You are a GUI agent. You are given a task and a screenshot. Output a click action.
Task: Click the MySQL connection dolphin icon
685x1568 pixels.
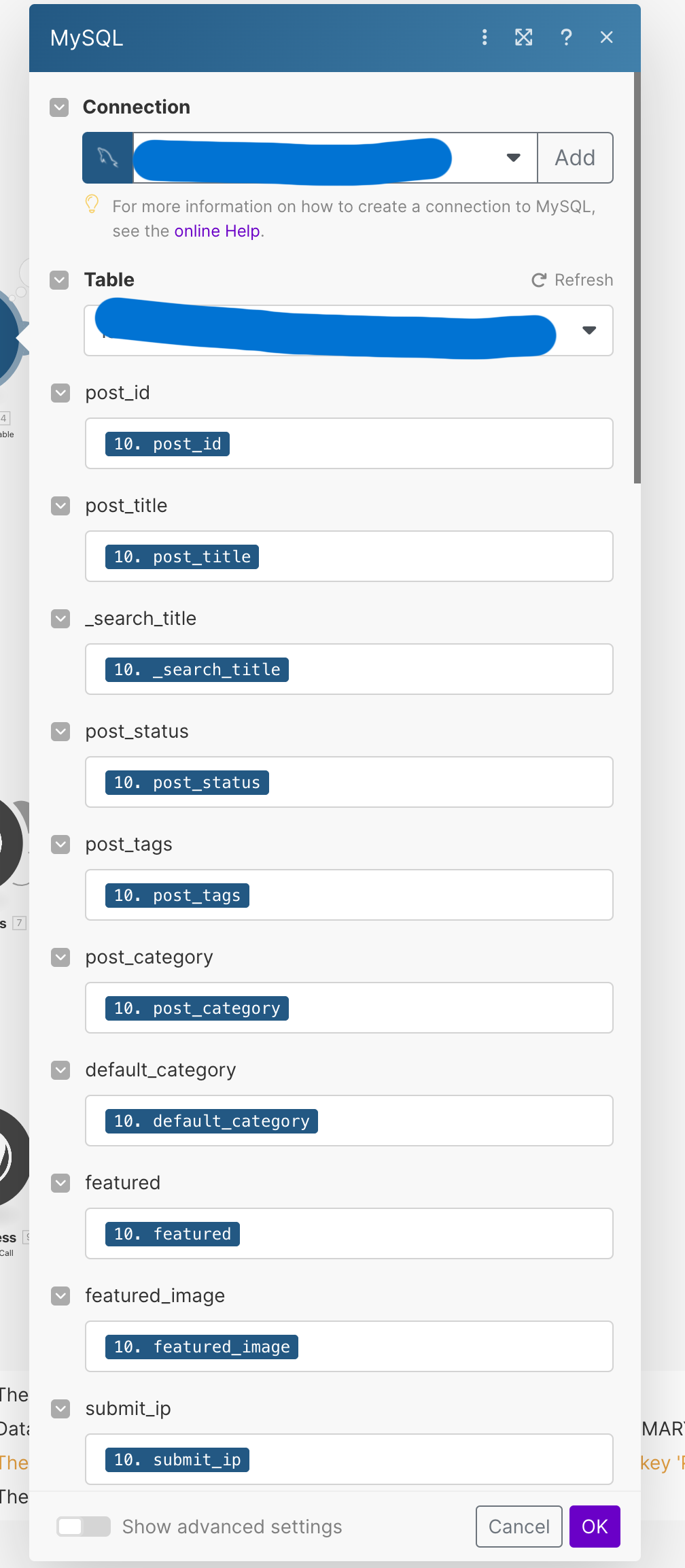107,158
